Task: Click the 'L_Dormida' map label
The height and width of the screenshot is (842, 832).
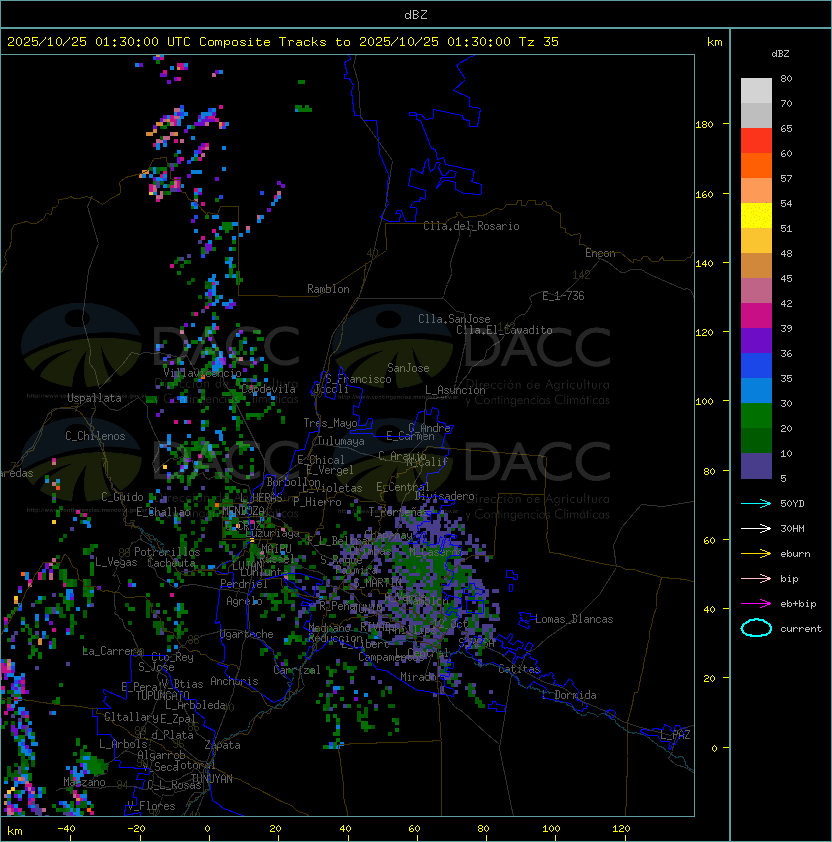Action: coord(569,695)
